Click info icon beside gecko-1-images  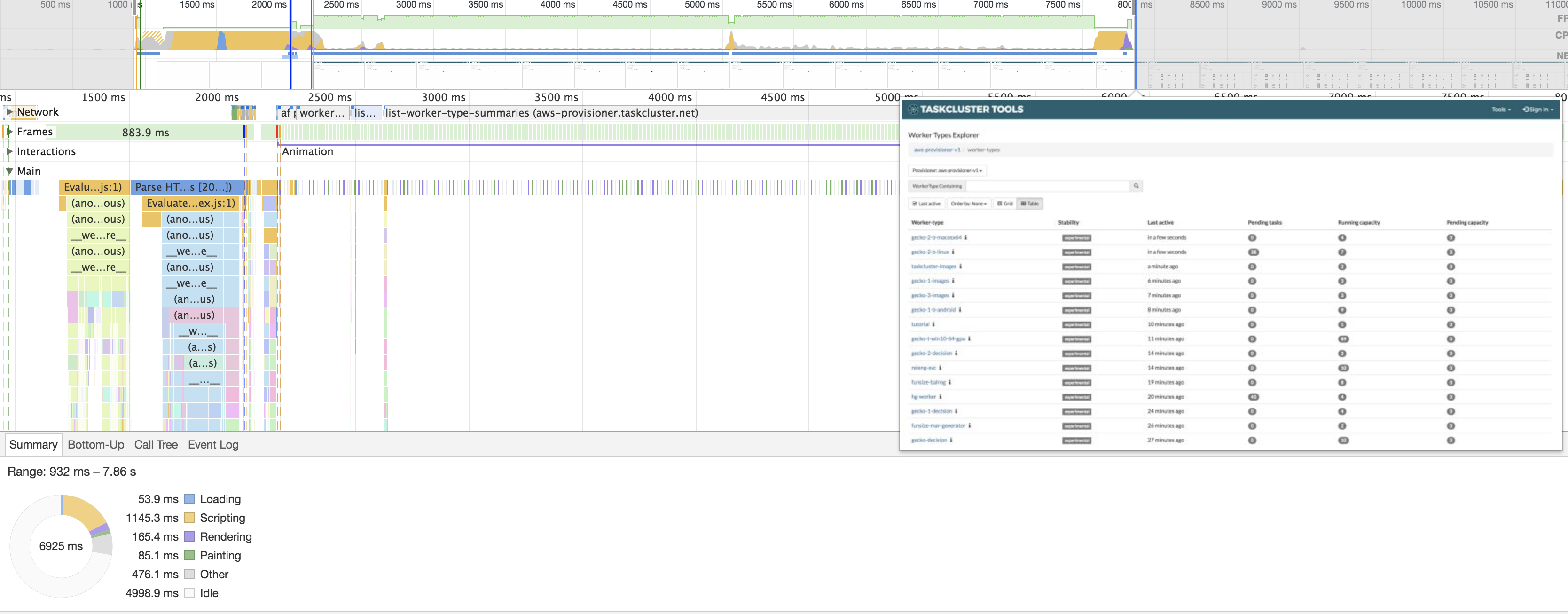coord(953,282)
